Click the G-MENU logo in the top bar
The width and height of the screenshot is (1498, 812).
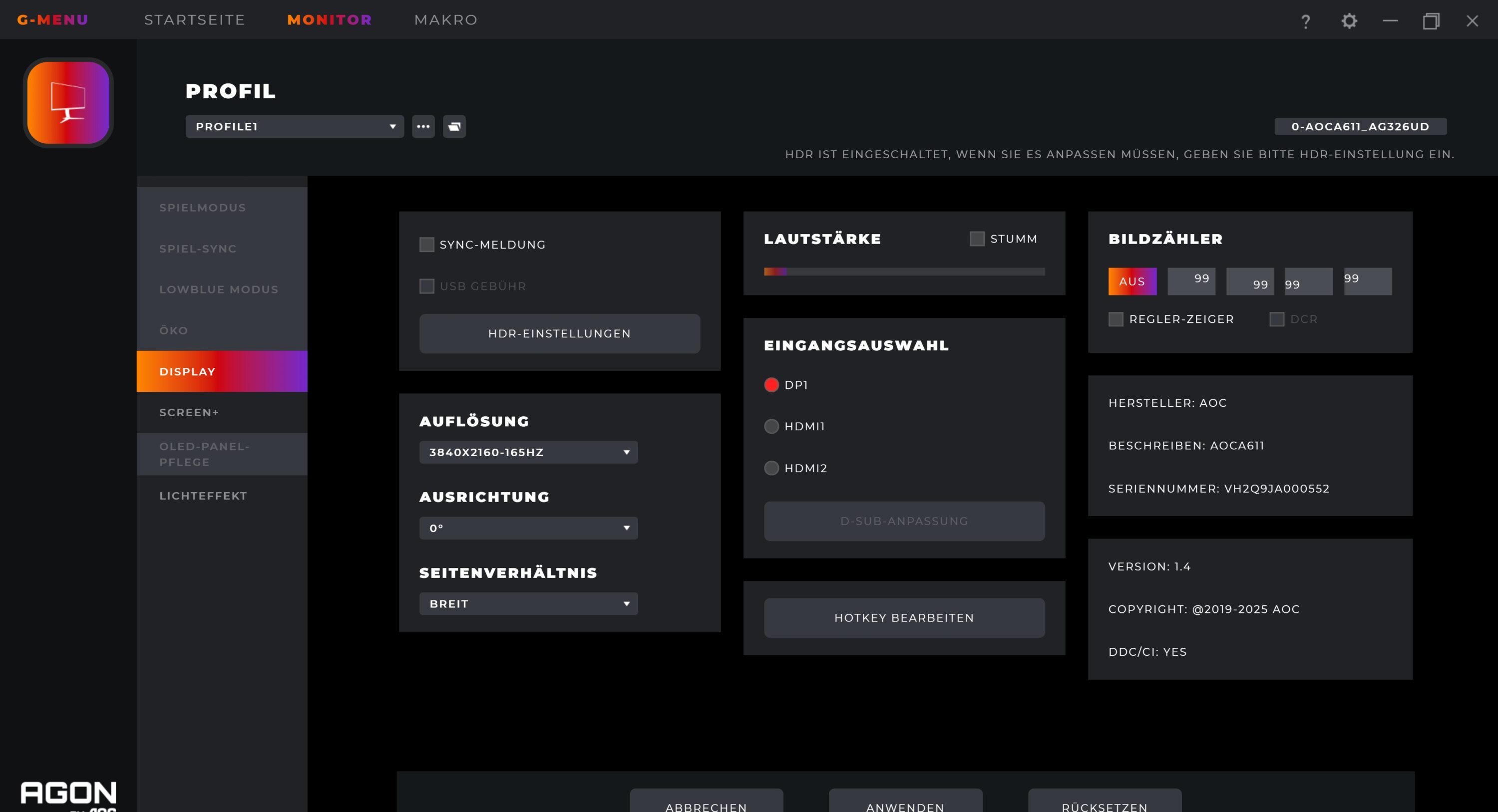point(52,20)
